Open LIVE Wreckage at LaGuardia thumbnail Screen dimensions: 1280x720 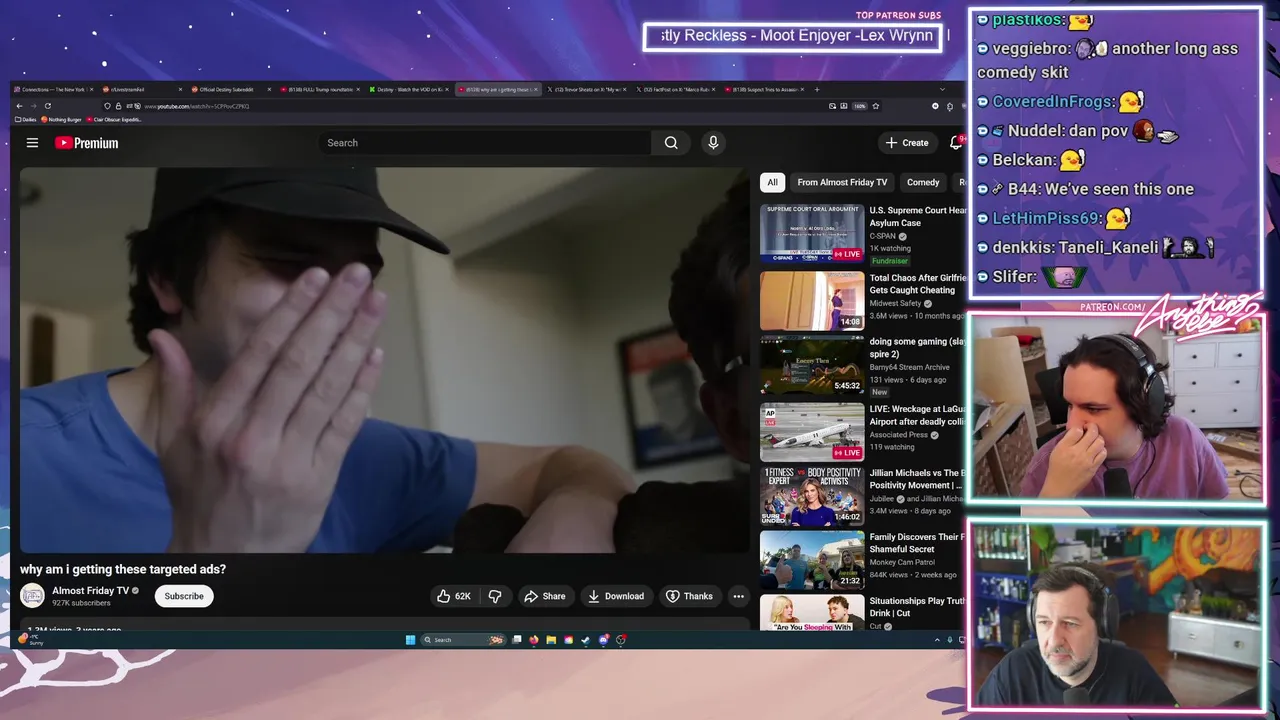point(812,431)
